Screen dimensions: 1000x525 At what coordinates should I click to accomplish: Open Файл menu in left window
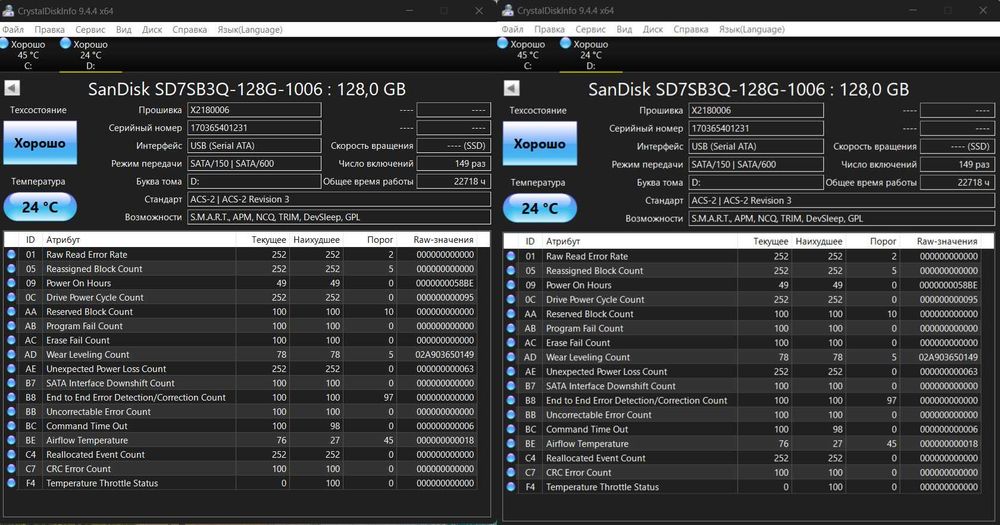coord(13,29)
